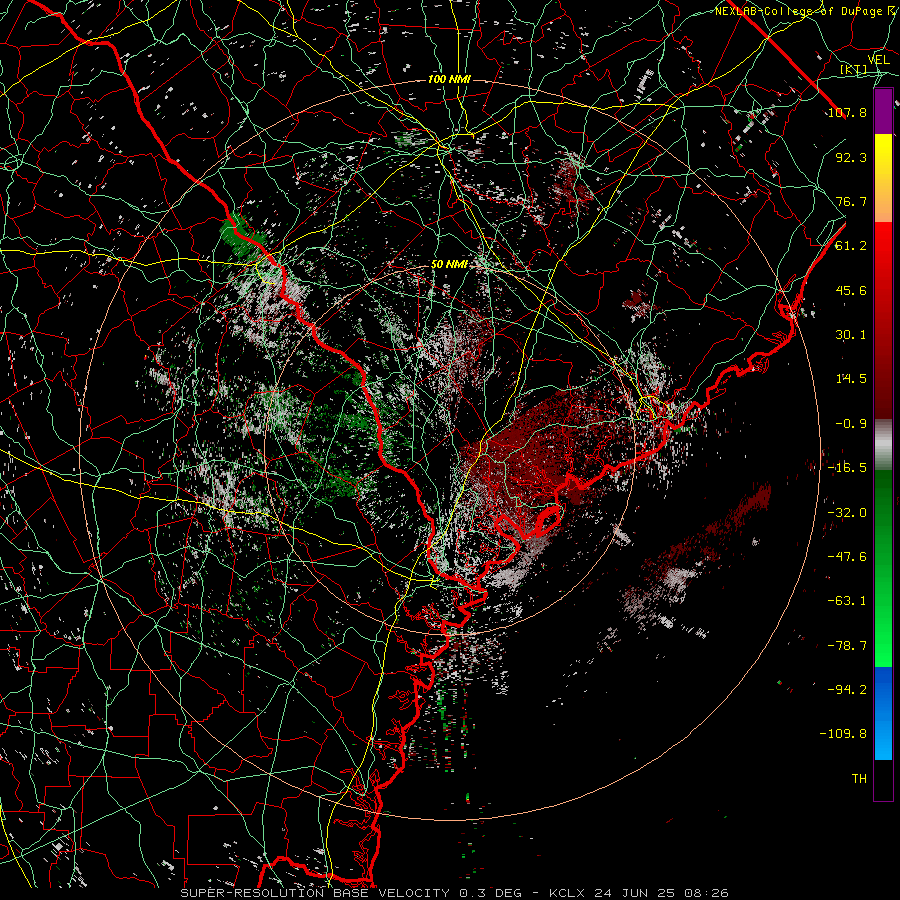Click the -109.8 velocity scale value
Image resolution: width=900 pixels, height=900 pixels.
[x=843, y=734]
